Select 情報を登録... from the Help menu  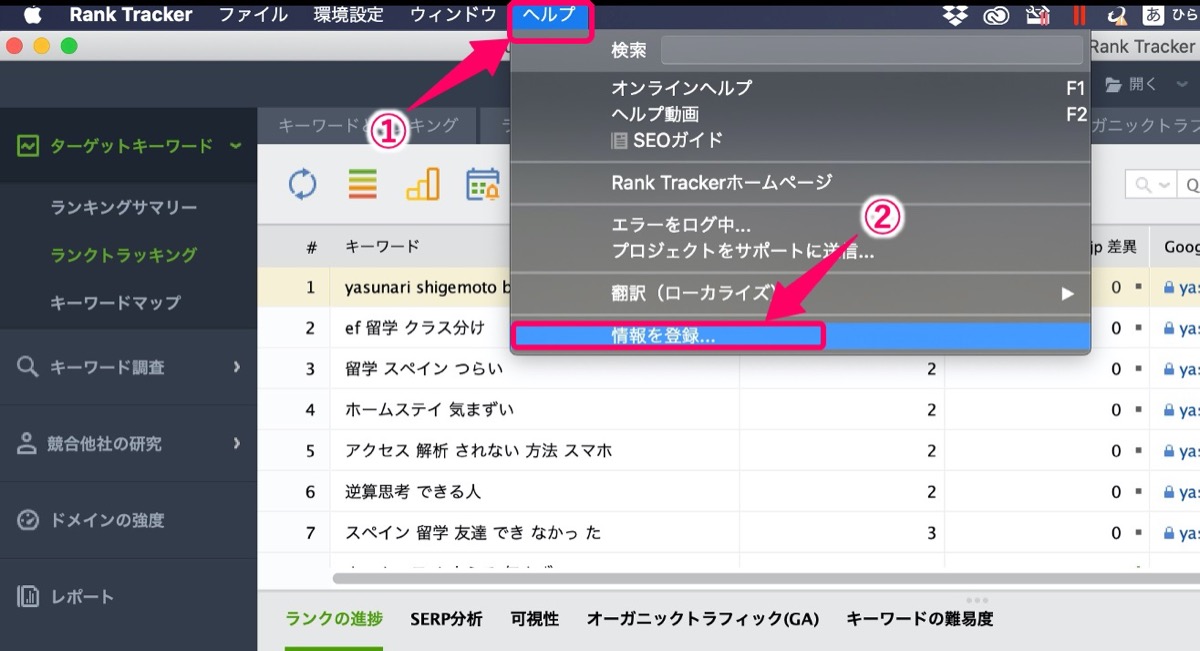click(800, 337)
